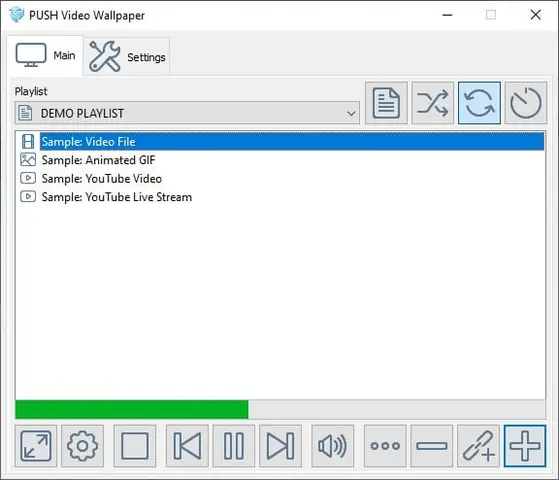Open the DEMO PLAYLIST dropdown
Viewport: 559px width, 480px height.
coord(187,113)
